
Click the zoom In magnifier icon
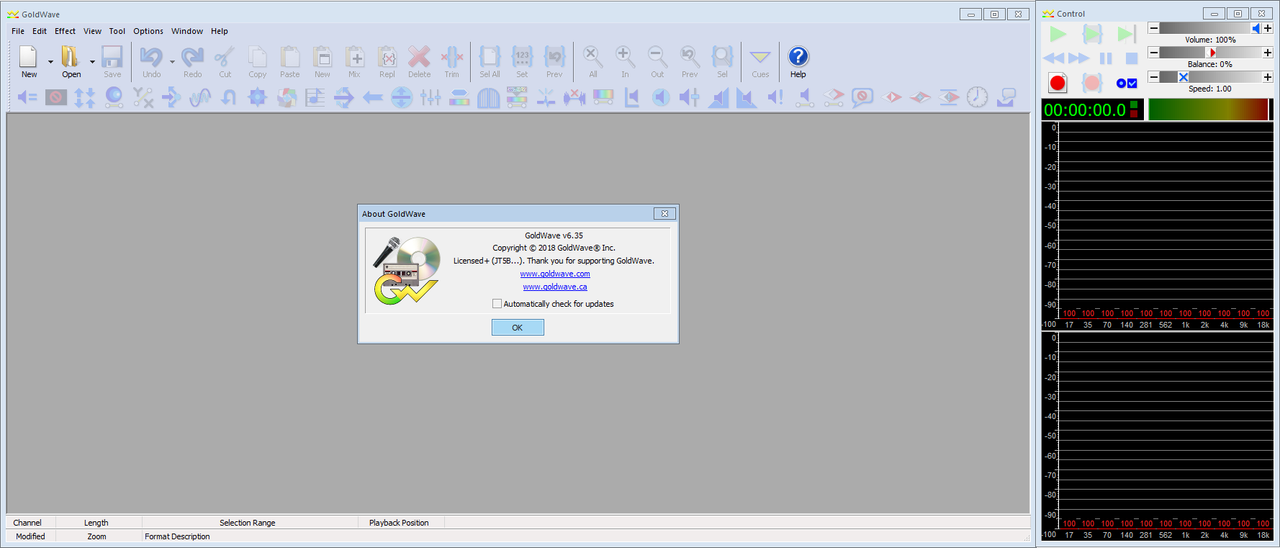coord(625,56)
